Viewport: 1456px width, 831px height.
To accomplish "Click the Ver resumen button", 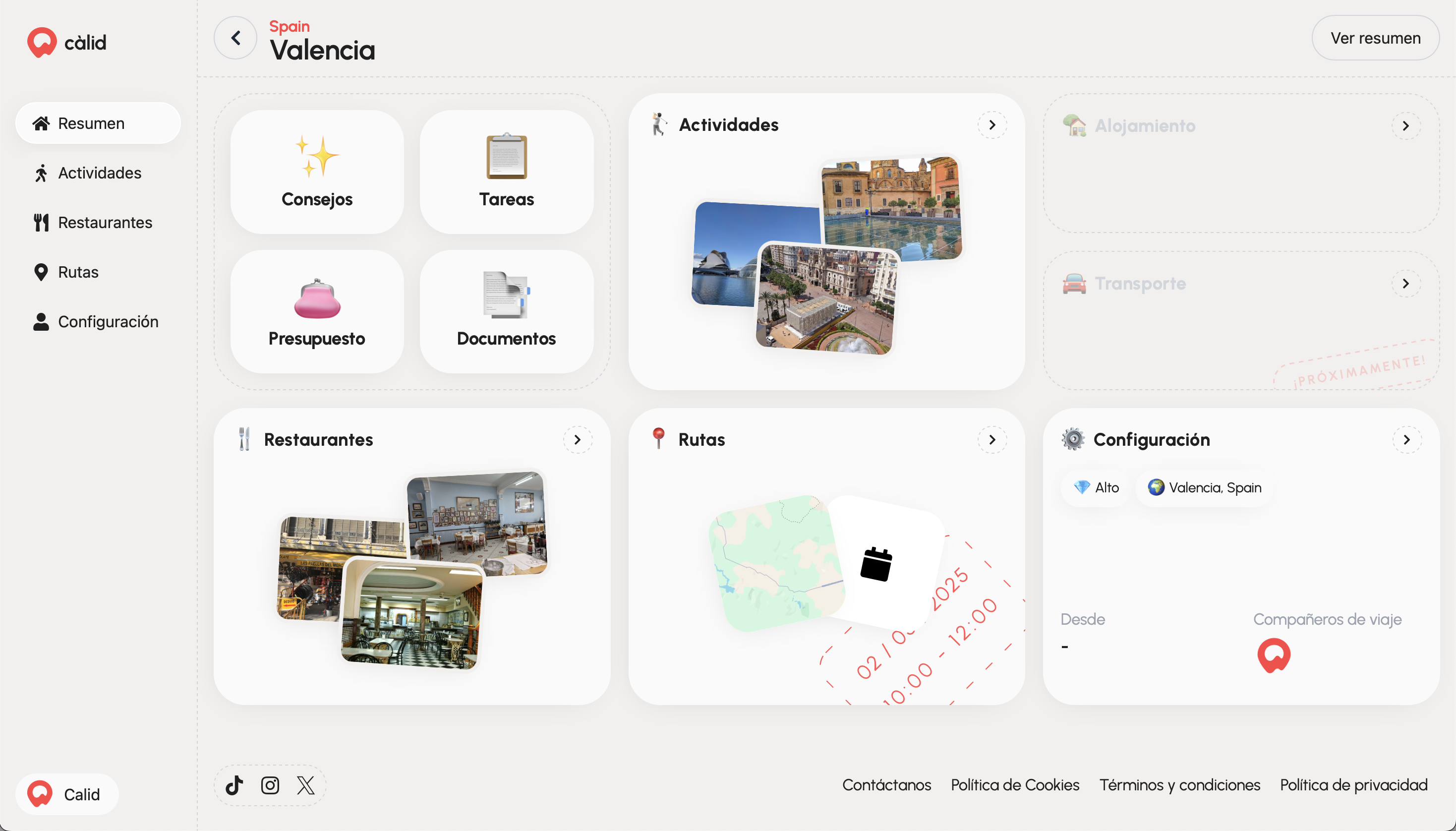I will coord(1375,38).
